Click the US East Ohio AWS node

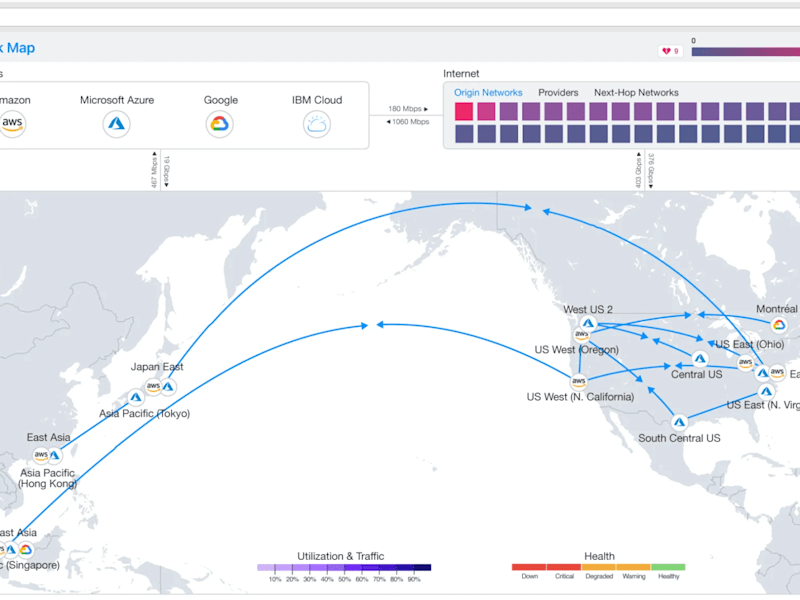(745, 362)
